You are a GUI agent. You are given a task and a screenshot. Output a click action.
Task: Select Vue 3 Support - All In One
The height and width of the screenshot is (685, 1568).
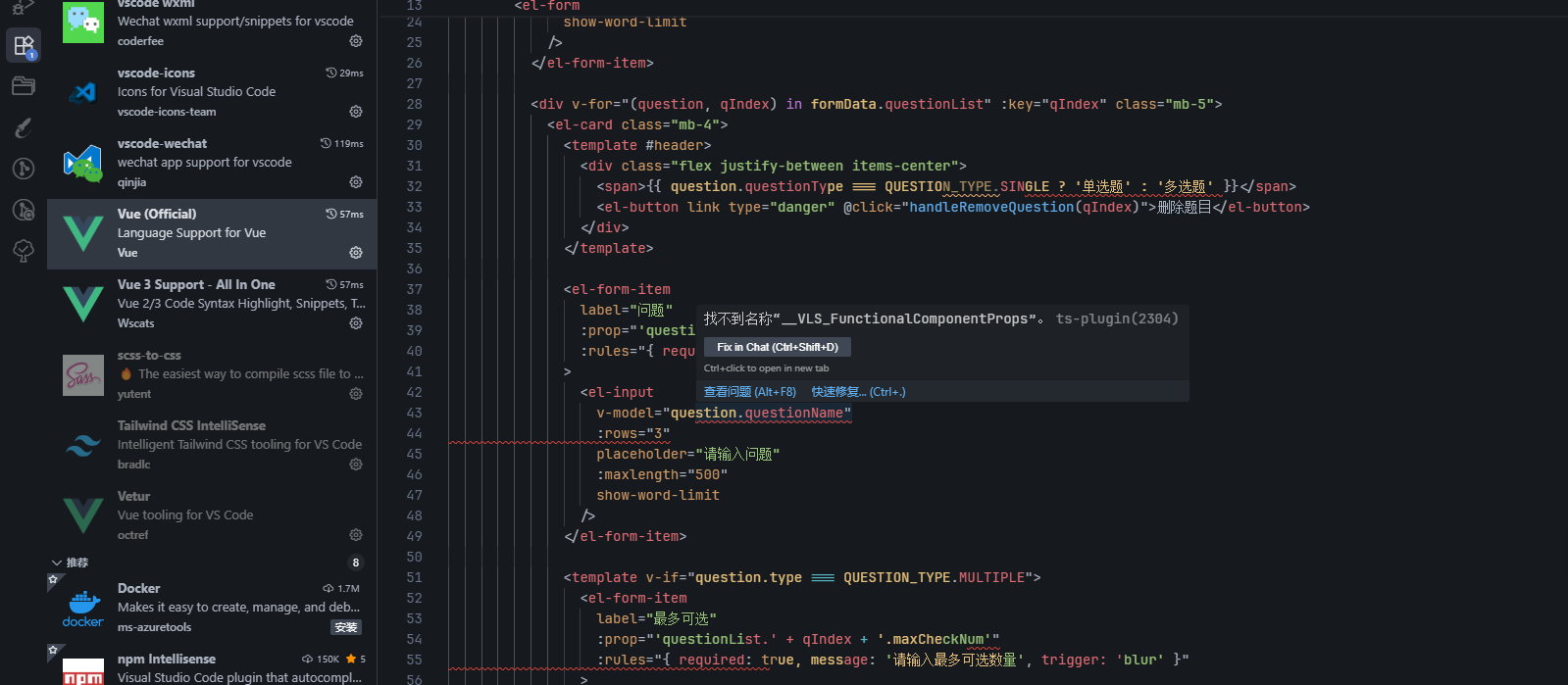[x=196, y=284]
